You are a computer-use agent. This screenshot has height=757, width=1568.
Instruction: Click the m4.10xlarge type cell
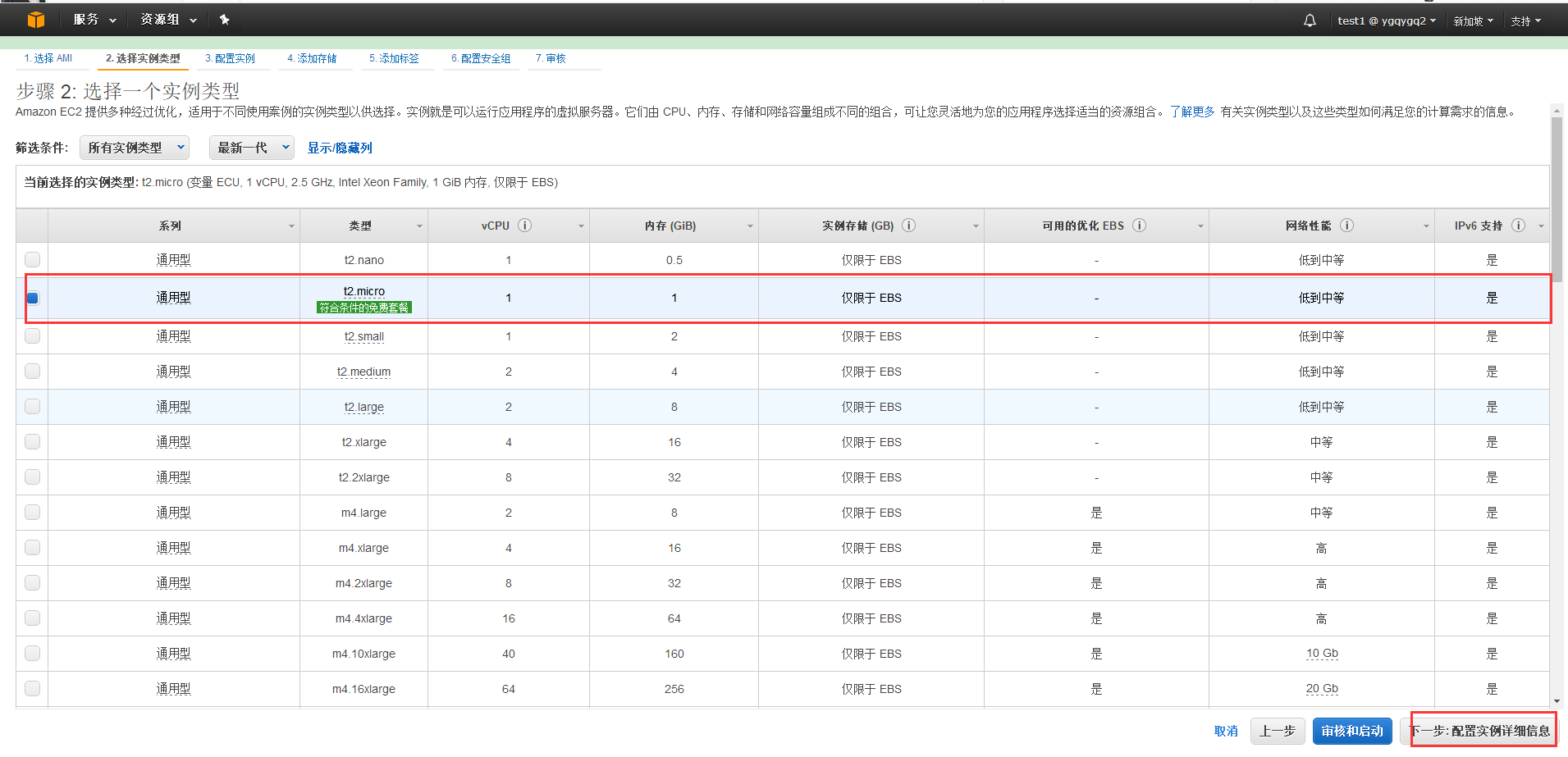(x=363, y=654)
